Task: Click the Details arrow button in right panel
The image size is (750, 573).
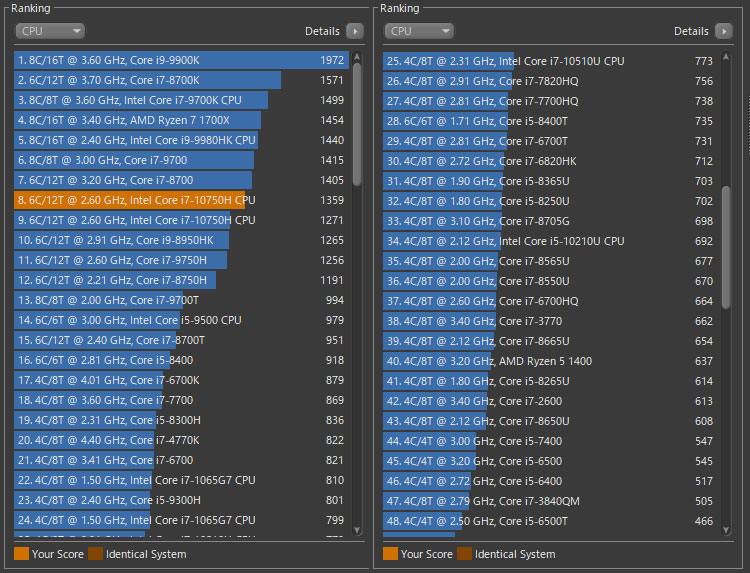Action: (724, 31)
